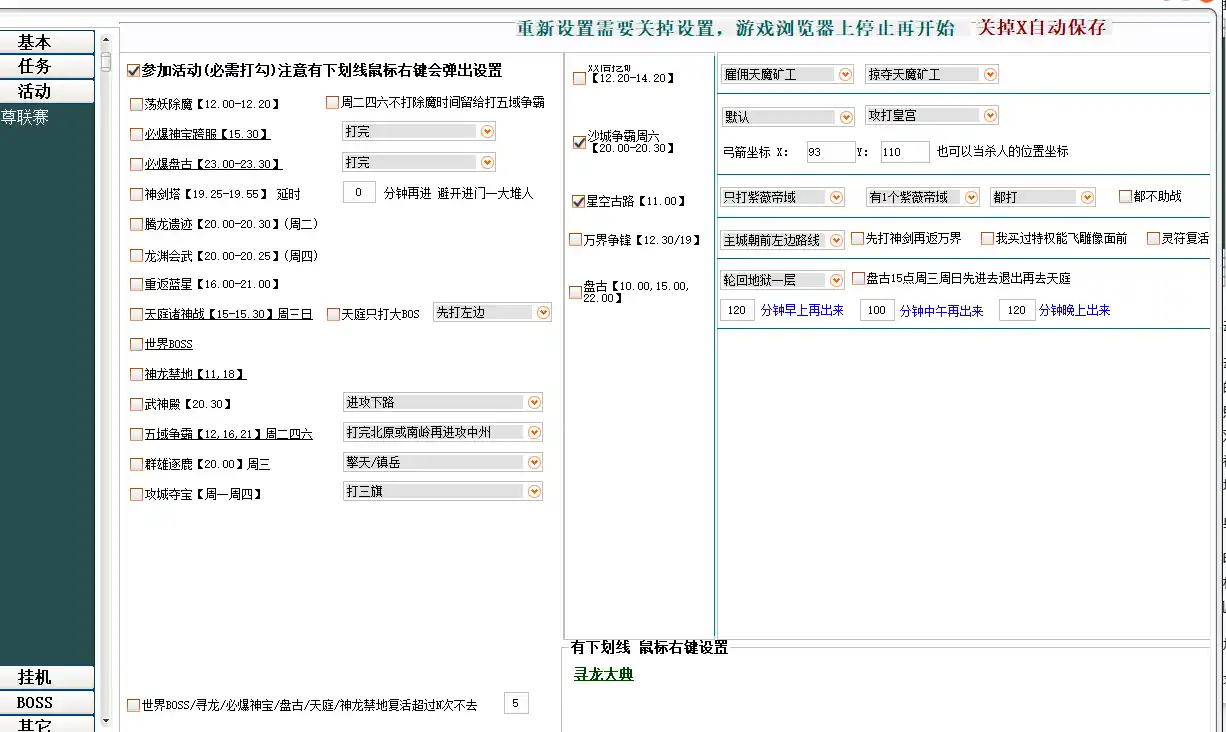Open the 擎天/镇岳 dropdown
The height and width of the screenshot is (732, 1226).
click(442, 462)
